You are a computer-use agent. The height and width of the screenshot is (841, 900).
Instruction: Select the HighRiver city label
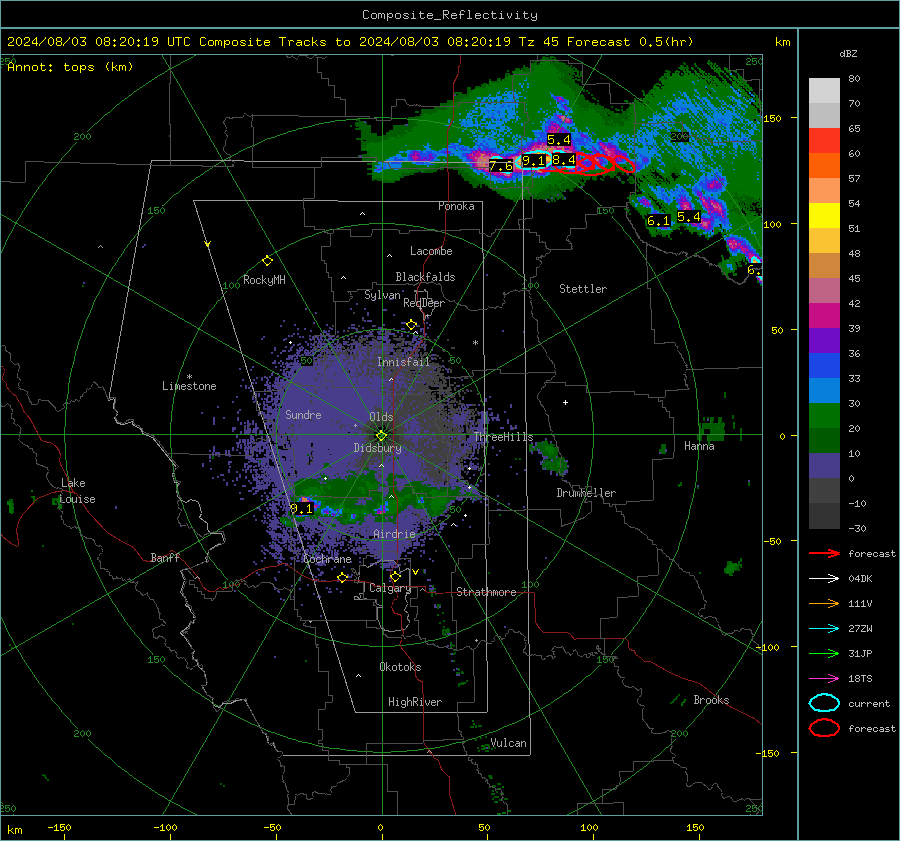coord(415,702)
